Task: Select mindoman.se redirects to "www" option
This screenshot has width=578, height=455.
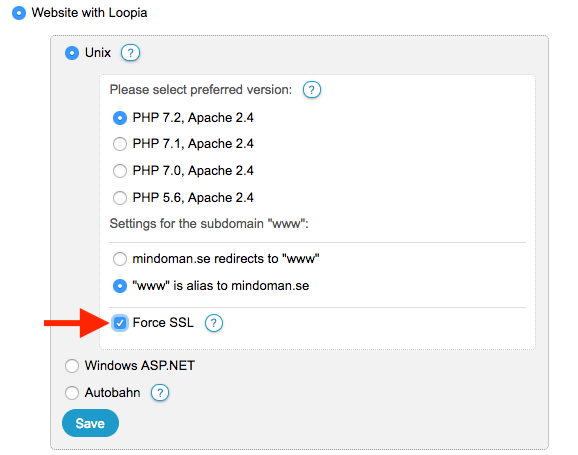Action: coord(120,259)
